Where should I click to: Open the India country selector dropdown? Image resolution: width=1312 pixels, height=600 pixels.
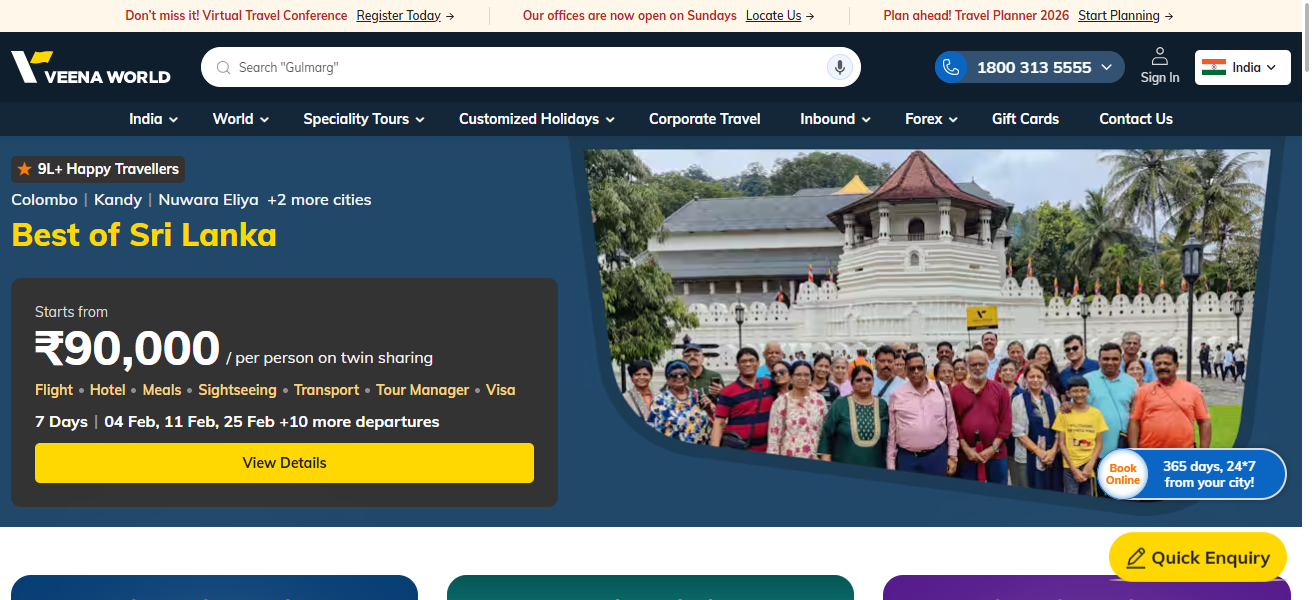(x=1243, y=67)
